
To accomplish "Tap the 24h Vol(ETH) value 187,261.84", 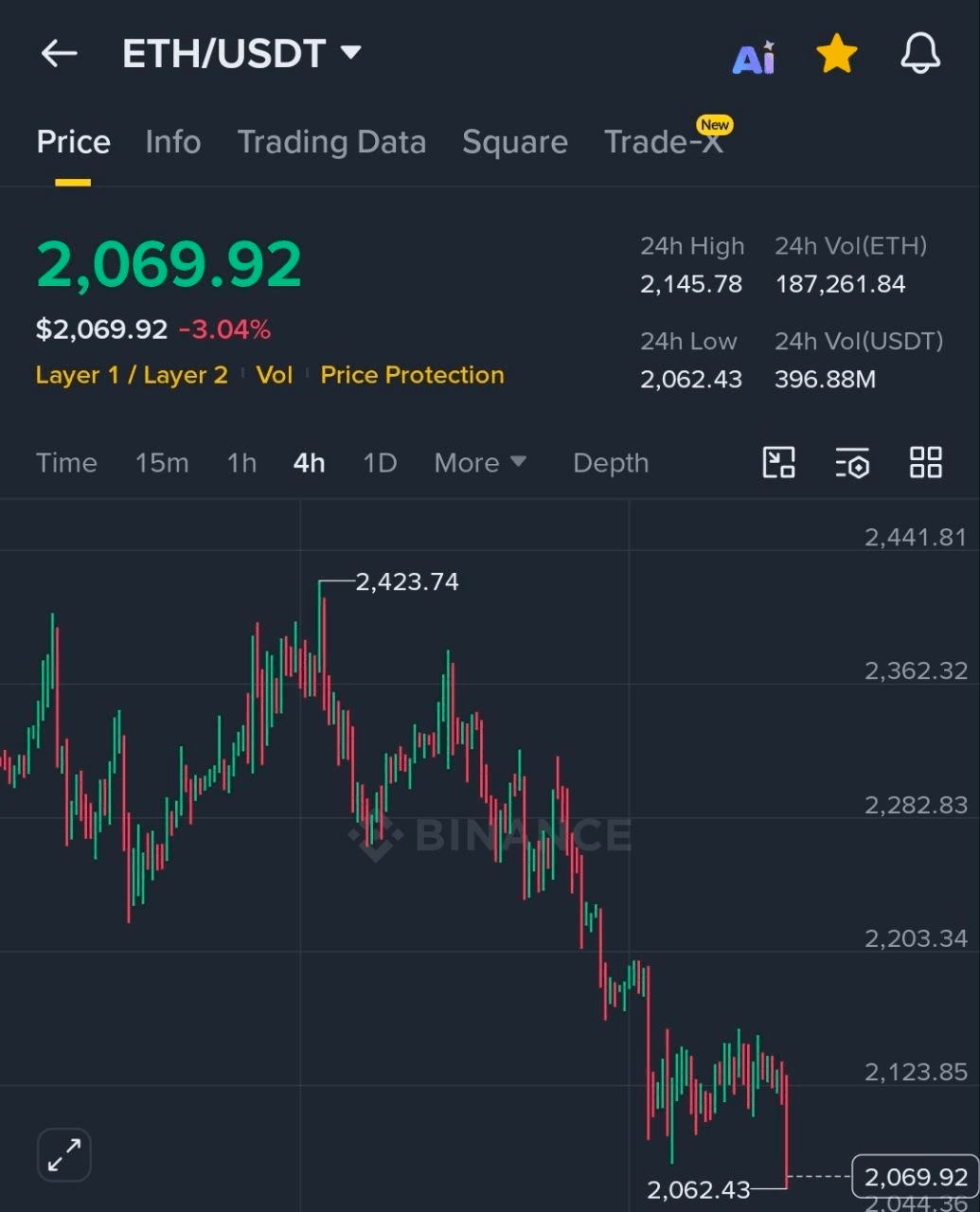I will click(x=841, y=284).
